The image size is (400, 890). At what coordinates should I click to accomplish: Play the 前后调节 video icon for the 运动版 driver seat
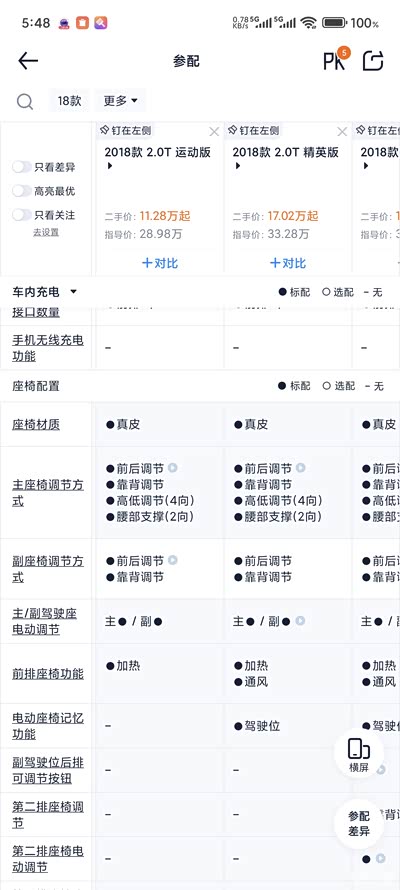tap(172, 468)
